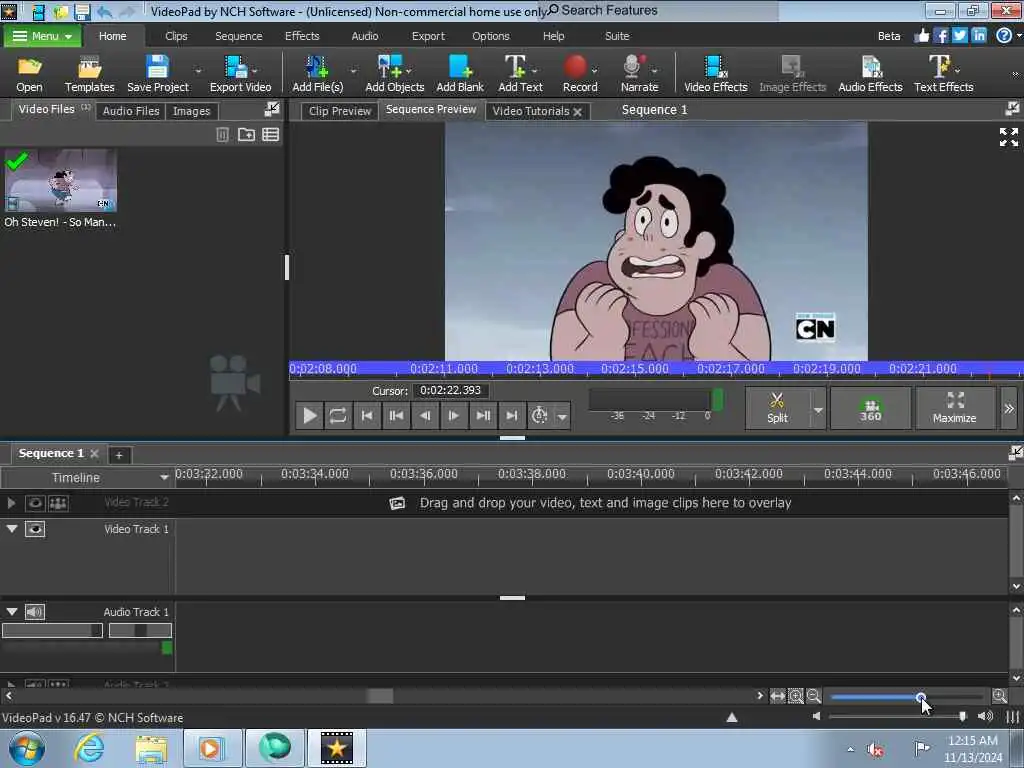Click the delete bin item icon
Screen dimensions: 1024x768
pyautogui.click(x=222, y=135)
